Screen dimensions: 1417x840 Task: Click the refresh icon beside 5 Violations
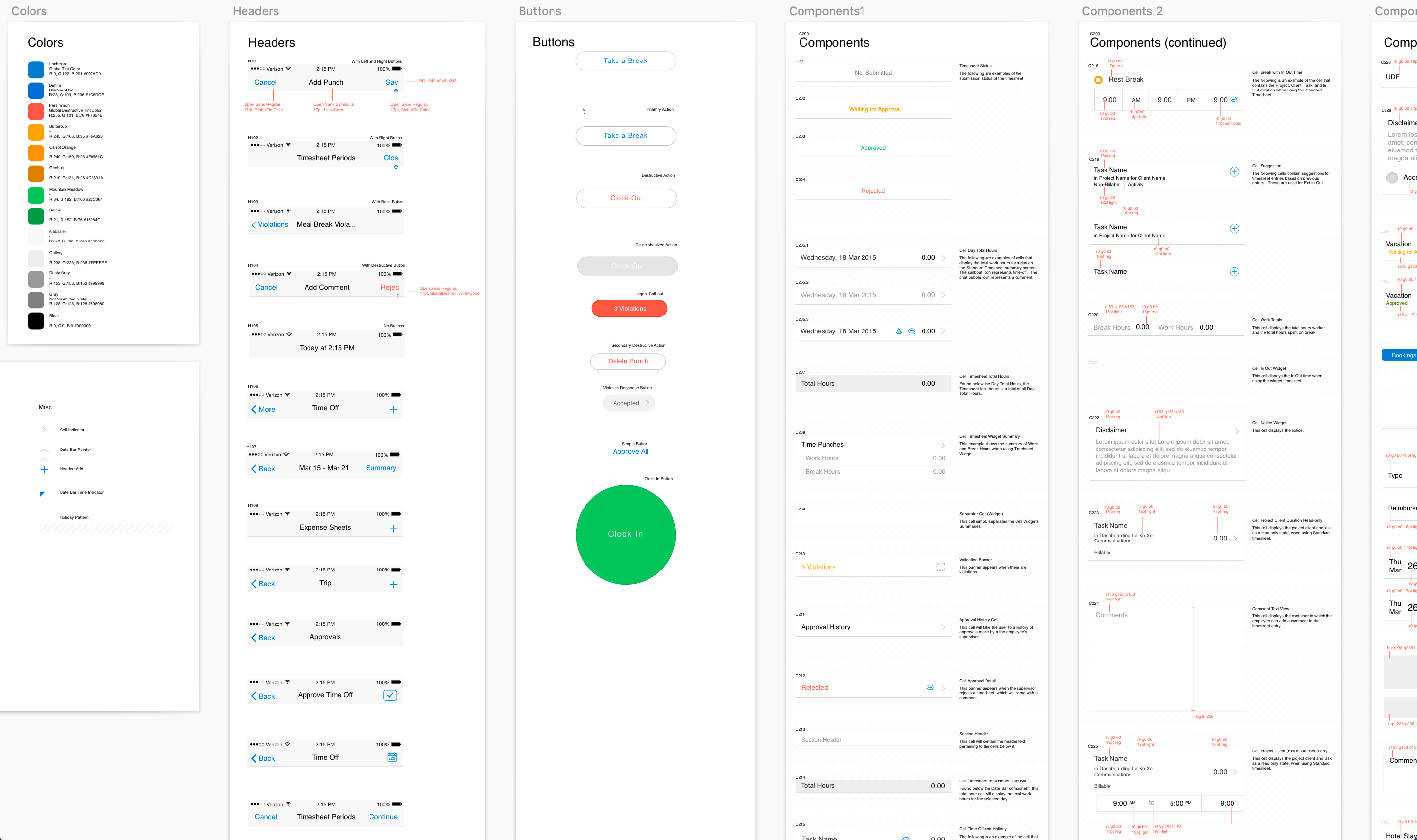click(x=940, y=567)
